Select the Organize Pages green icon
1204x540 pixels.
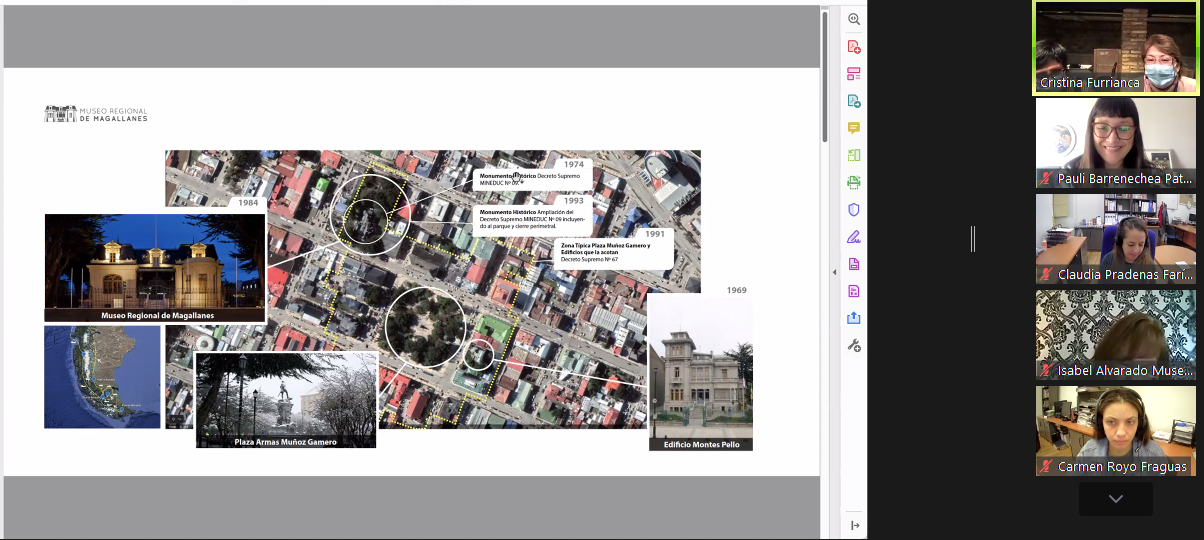click(x=854, y=155)
